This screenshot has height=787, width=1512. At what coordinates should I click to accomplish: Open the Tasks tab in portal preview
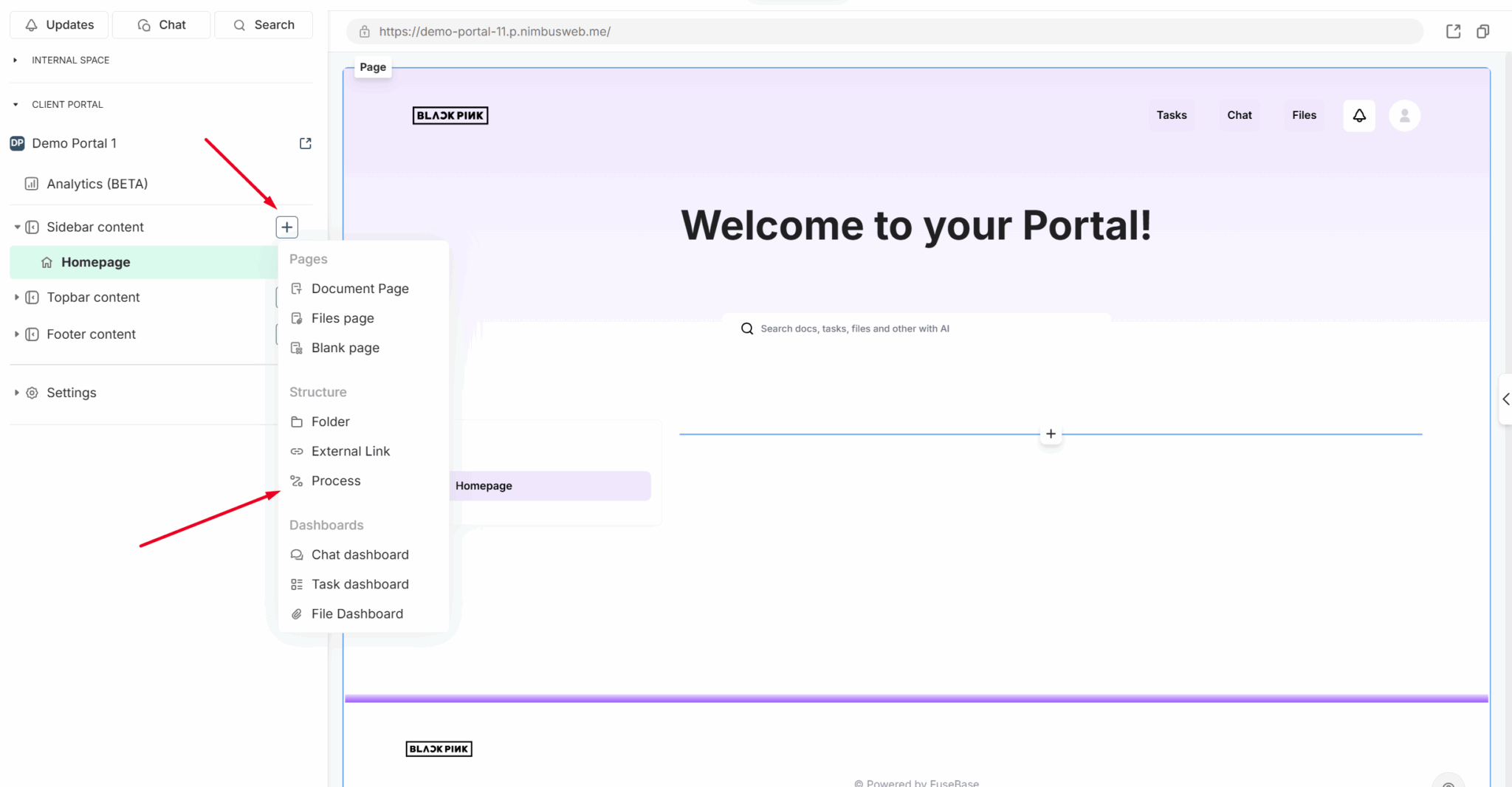pyautogui.click(x=1171, y=115)
